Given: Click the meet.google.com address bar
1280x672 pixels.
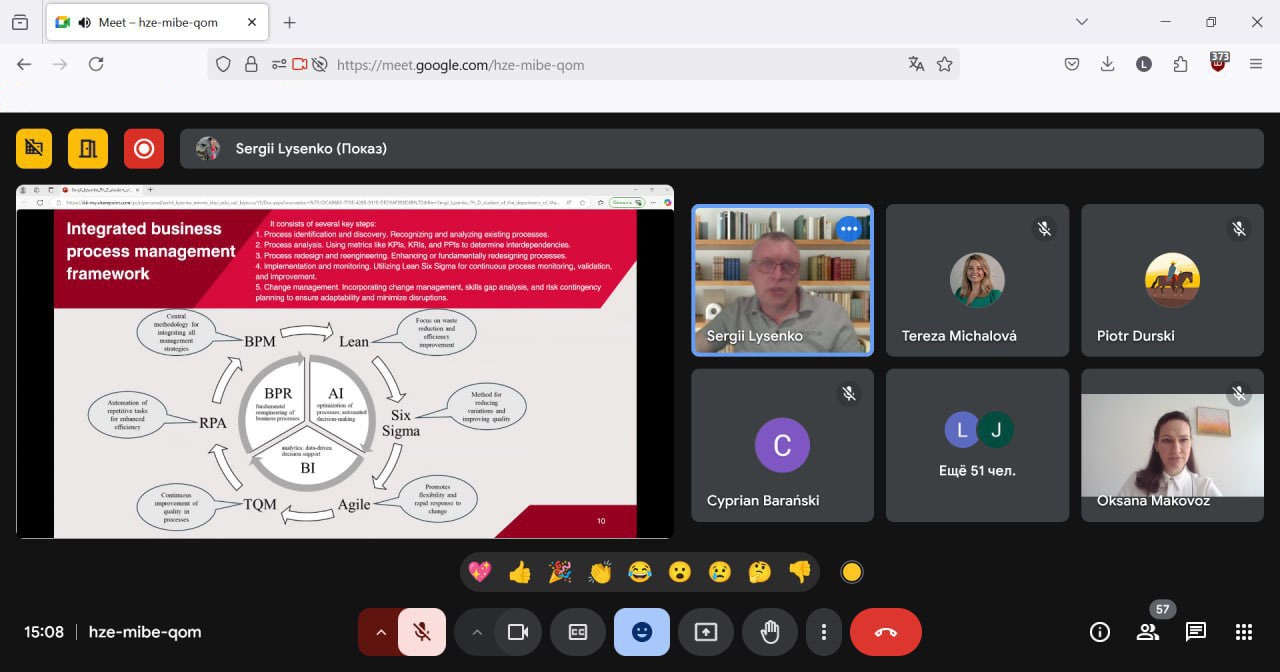Looking at the screenshot, I should click(x=600, y=65).
